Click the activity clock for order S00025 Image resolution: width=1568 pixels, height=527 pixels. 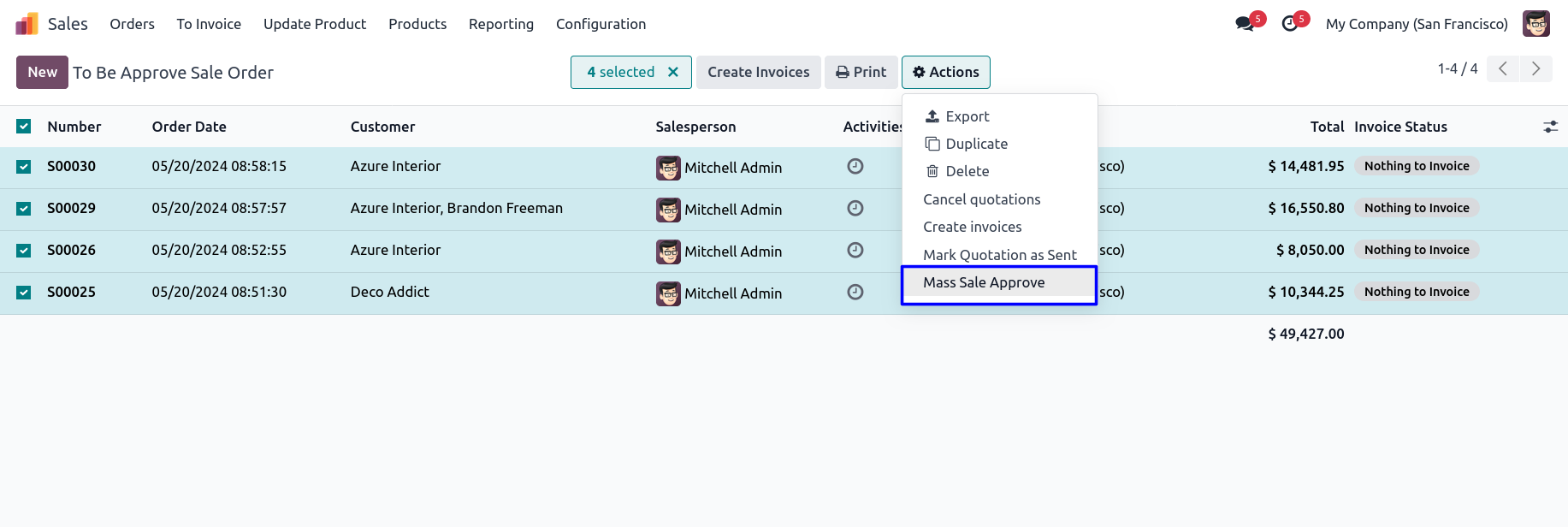(x=855, y=293)
